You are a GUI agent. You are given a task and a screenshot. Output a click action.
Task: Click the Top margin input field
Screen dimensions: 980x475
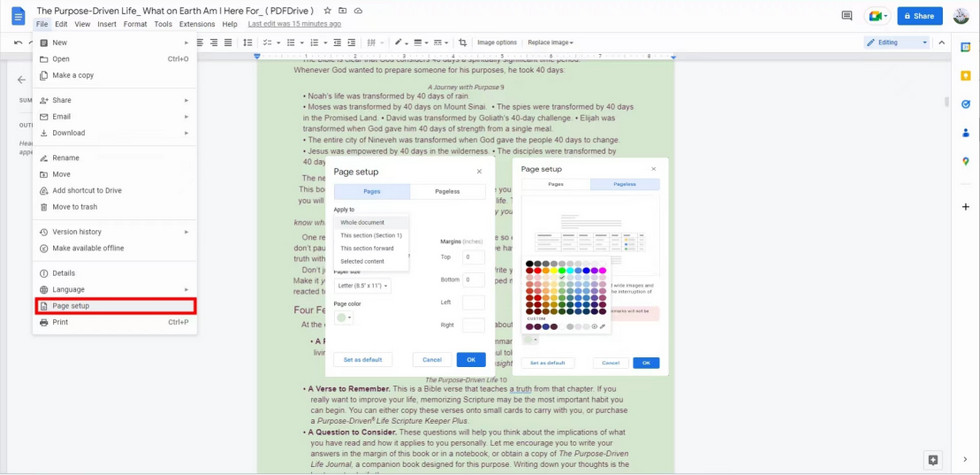coord(474,257)
